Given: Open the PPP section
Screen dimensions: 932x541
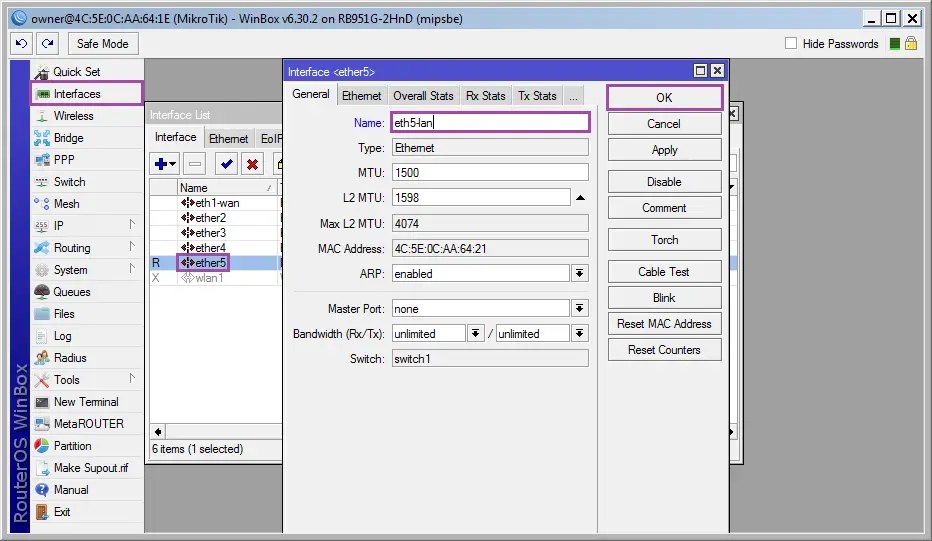Looking at the screenshot, I should pyautogui.click(x=87, y=160).
